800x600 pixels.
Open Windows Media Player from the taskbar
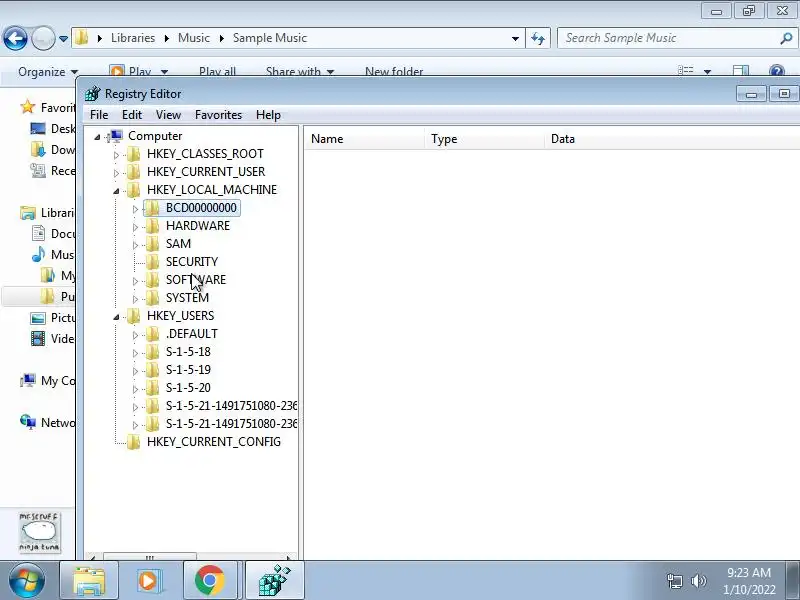(x=149, y=581)
